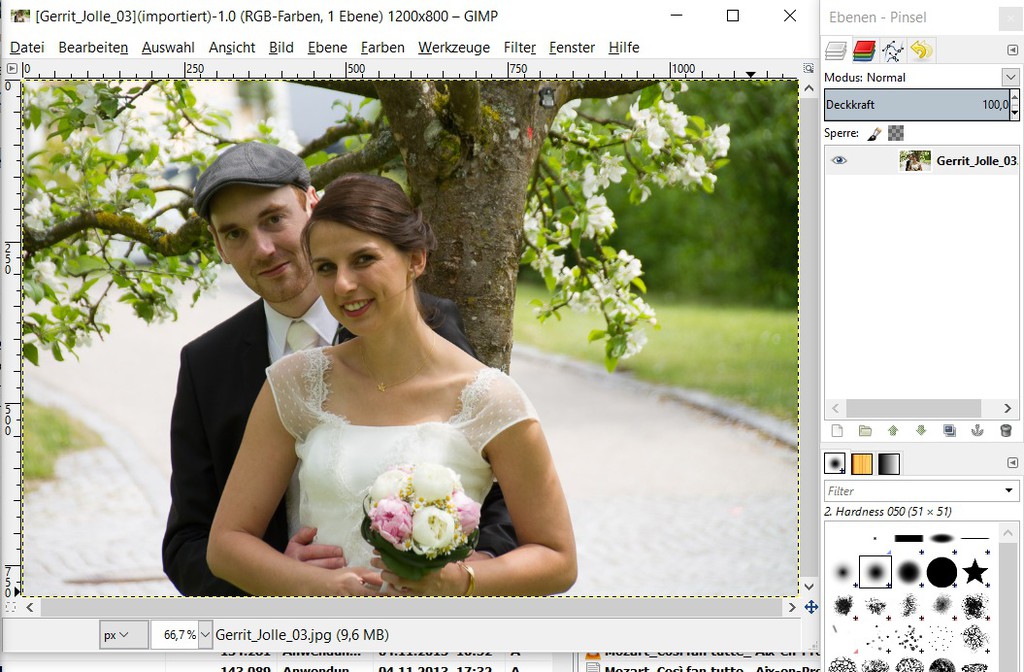1024x672 pixels.
Task: Open the Undo History tab with yellow arrow
Action: (x=921, y=50)
